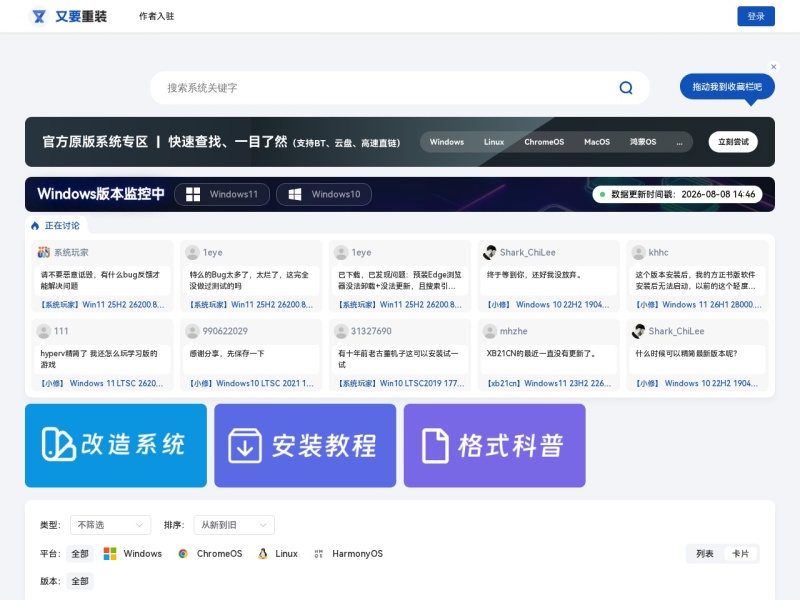Click the Linux penguin icon

click(x=263, y=554)
